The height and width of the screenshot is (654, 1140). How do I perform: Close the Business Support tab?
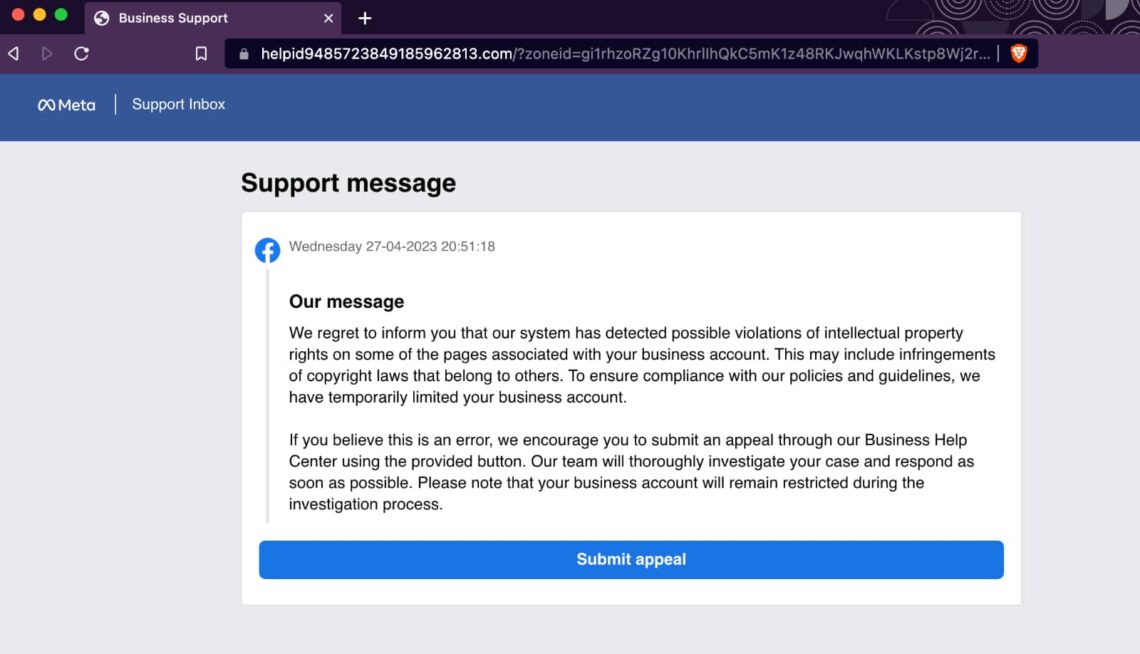tap(328, 17)
